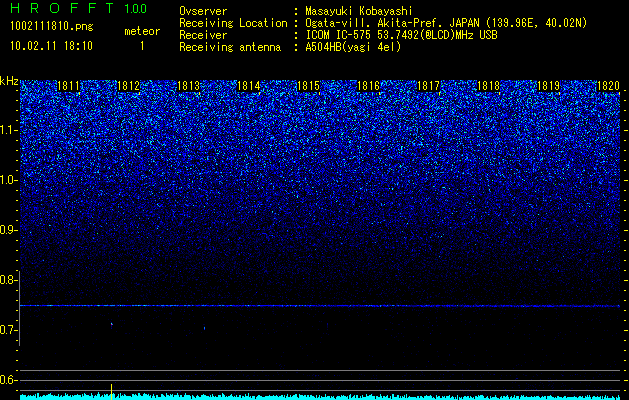
Task: Click the 1.1 kHz axis label
Action: tap(8, 131)
